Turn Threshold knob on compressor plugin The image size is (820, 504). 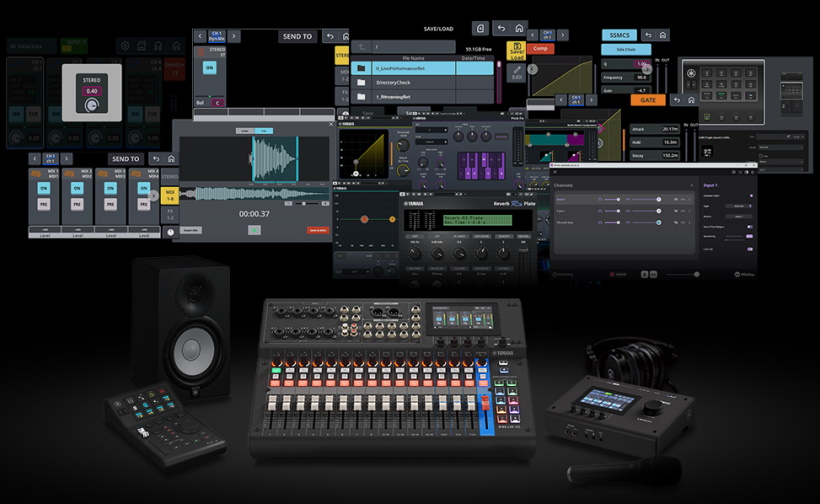[x=403, y=144]
